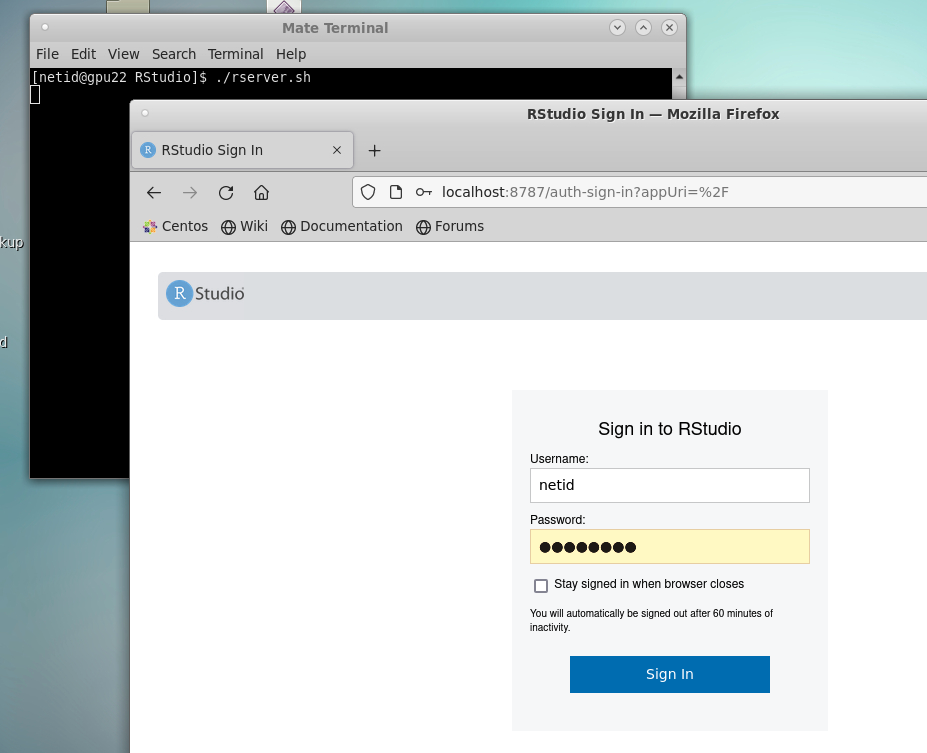927x753 pixels.
Task: Open the Wiki bookmark
Action: pos(244,226)
